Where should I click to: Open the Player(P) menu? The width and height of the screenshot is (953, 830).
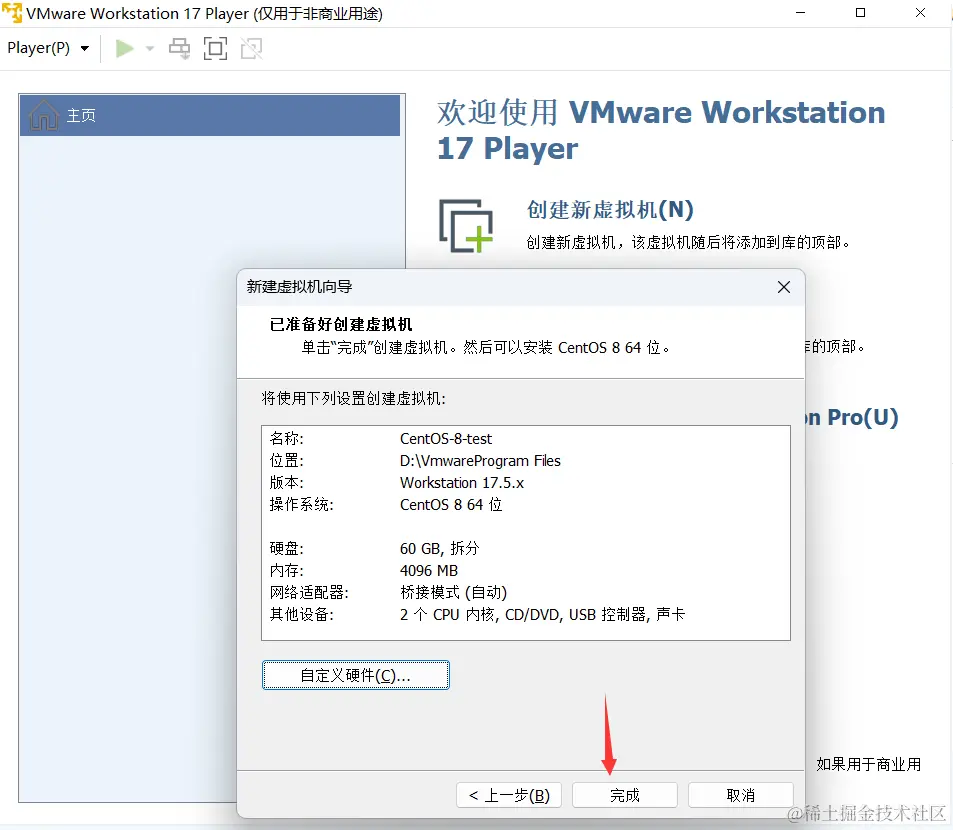coord(38,47)
